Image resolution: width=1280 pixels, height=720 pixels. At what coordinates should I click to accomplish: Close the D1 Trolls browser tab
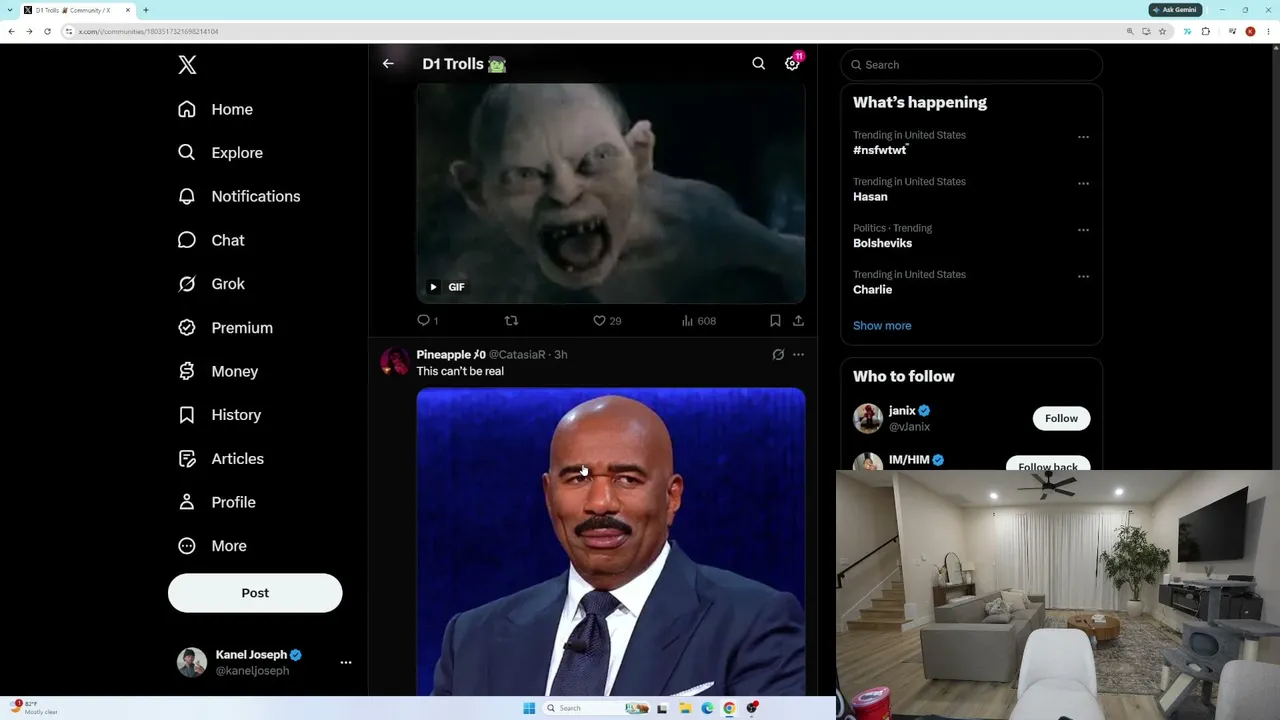[128, 10]
